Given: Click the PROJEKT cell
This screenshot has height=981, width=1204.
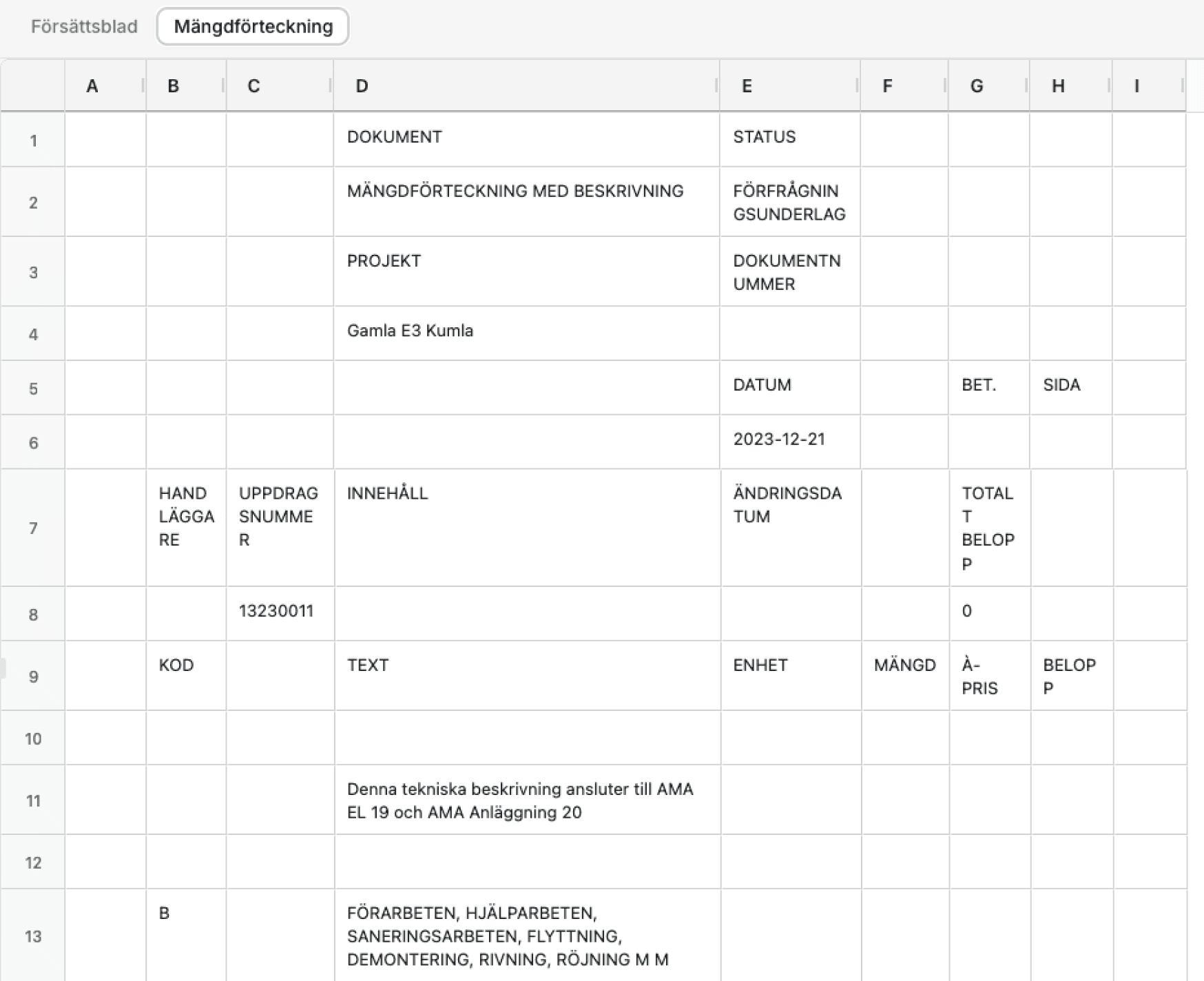Looking at the screenshot, I should tap(527, 271).
